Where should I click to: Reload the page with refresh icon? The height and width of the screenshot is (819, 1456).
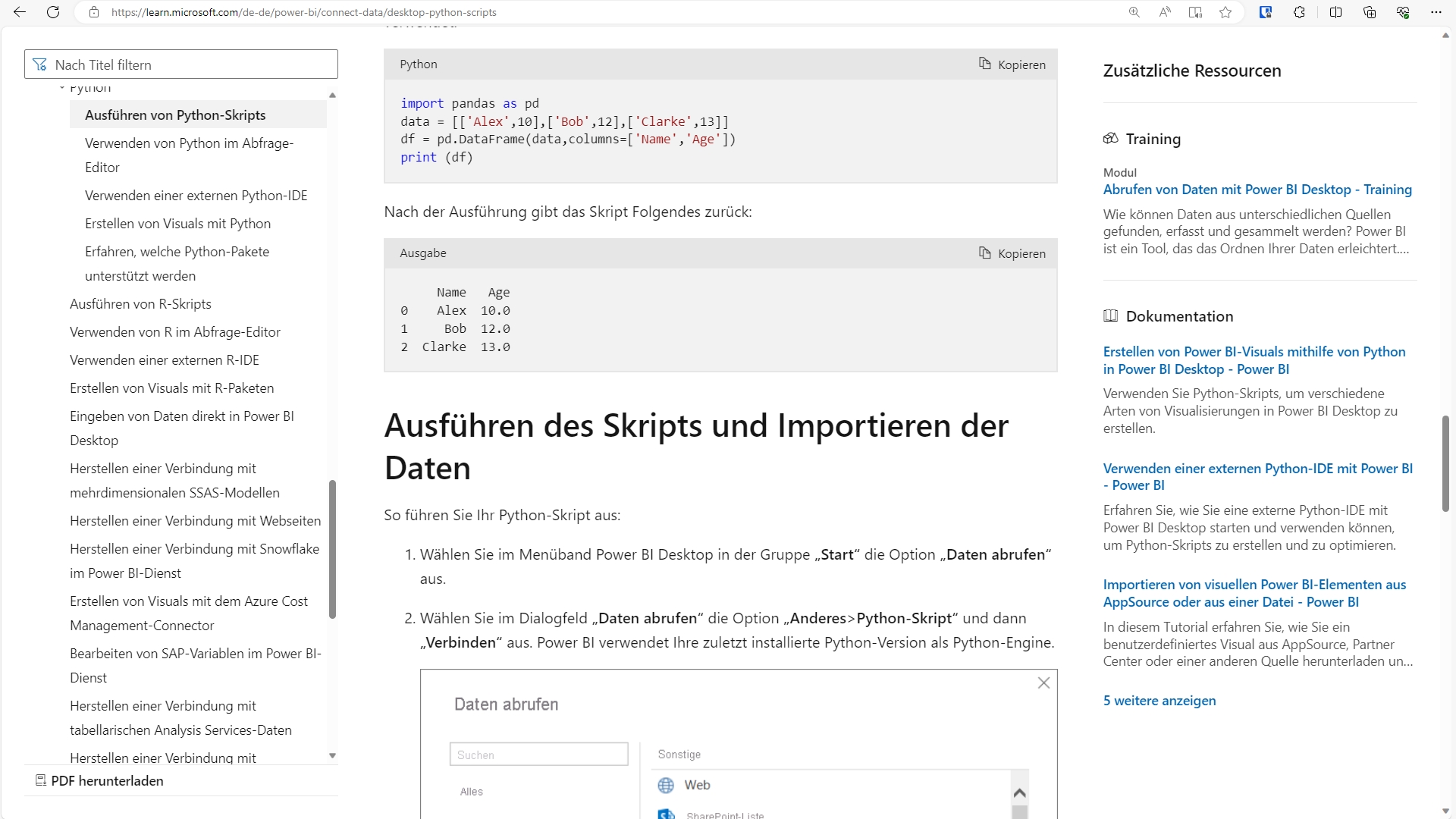[x=53, y=12]
